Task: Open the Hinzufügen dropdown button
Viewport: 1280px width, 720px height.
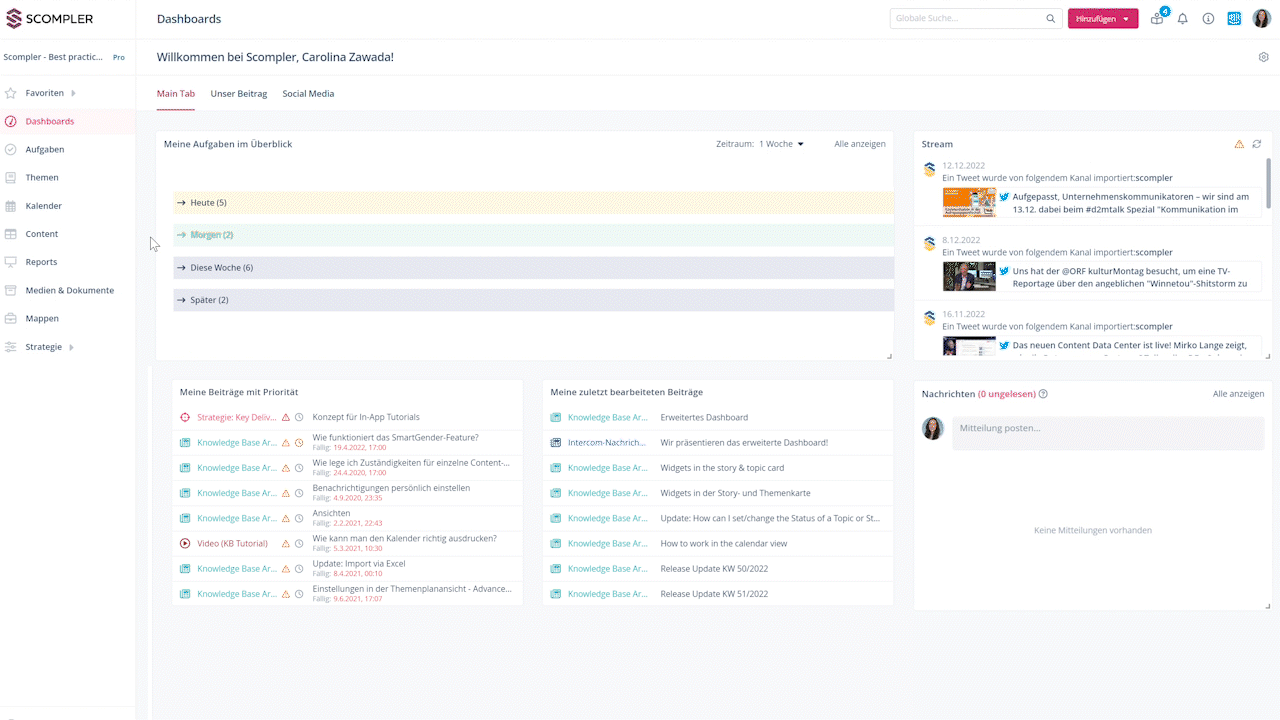Action: (x=1102, y=19)
